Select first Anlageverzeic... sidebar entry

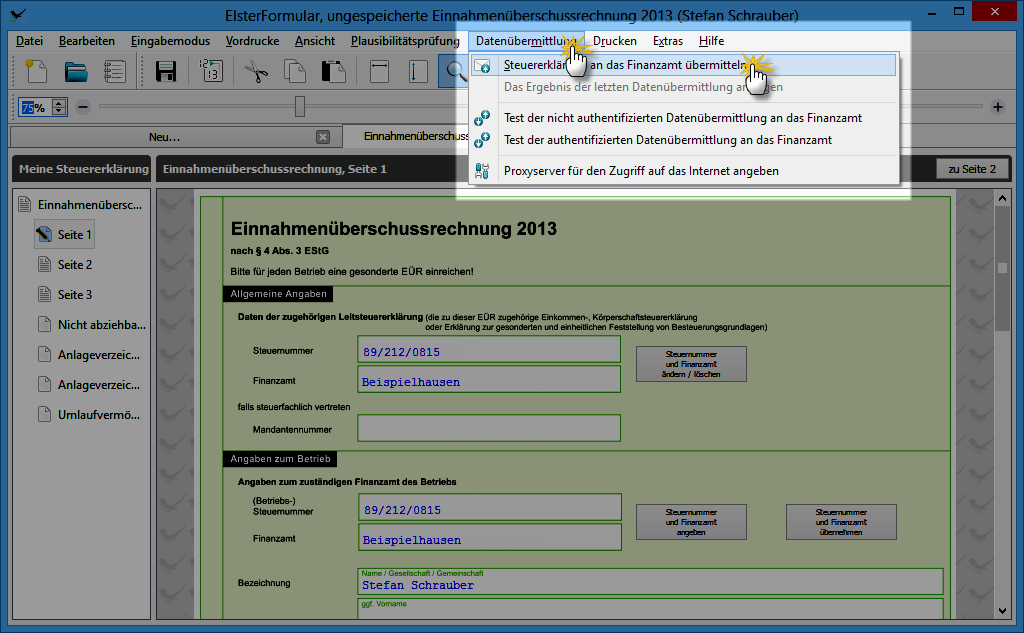point(89,355)
